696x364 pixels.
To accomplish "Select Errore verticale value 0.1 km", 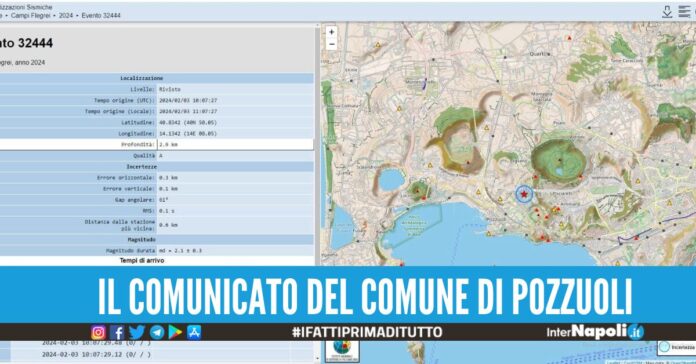I will click(x=168, y=189).
